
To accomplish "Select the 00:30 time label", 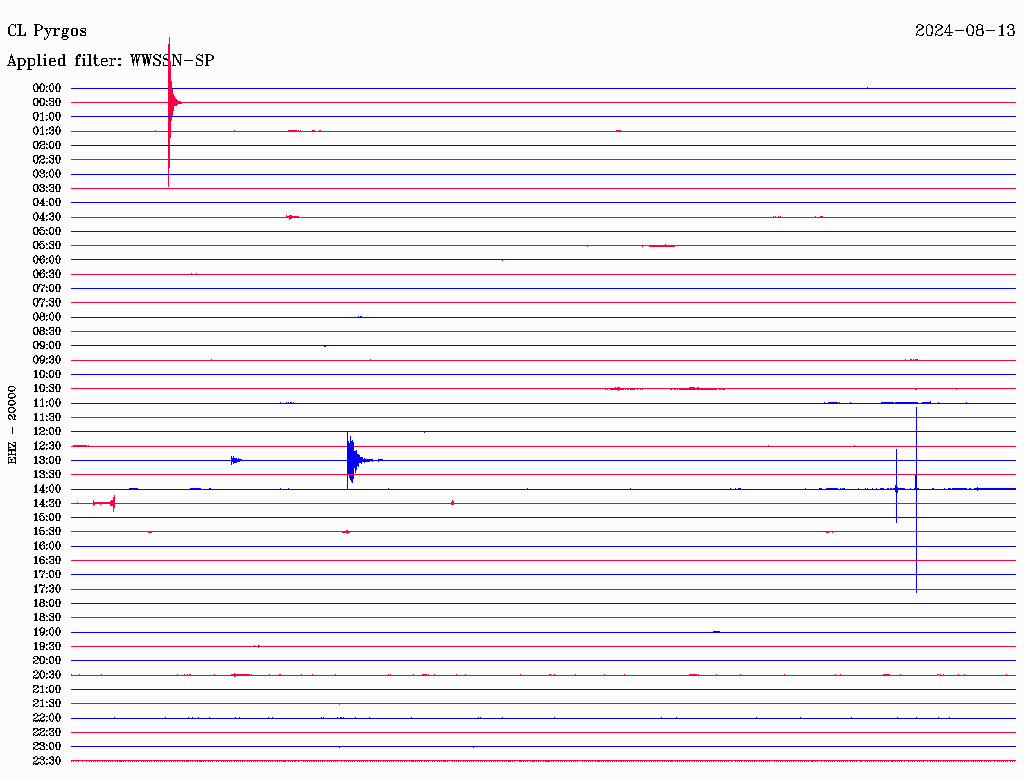I will 46,102.
